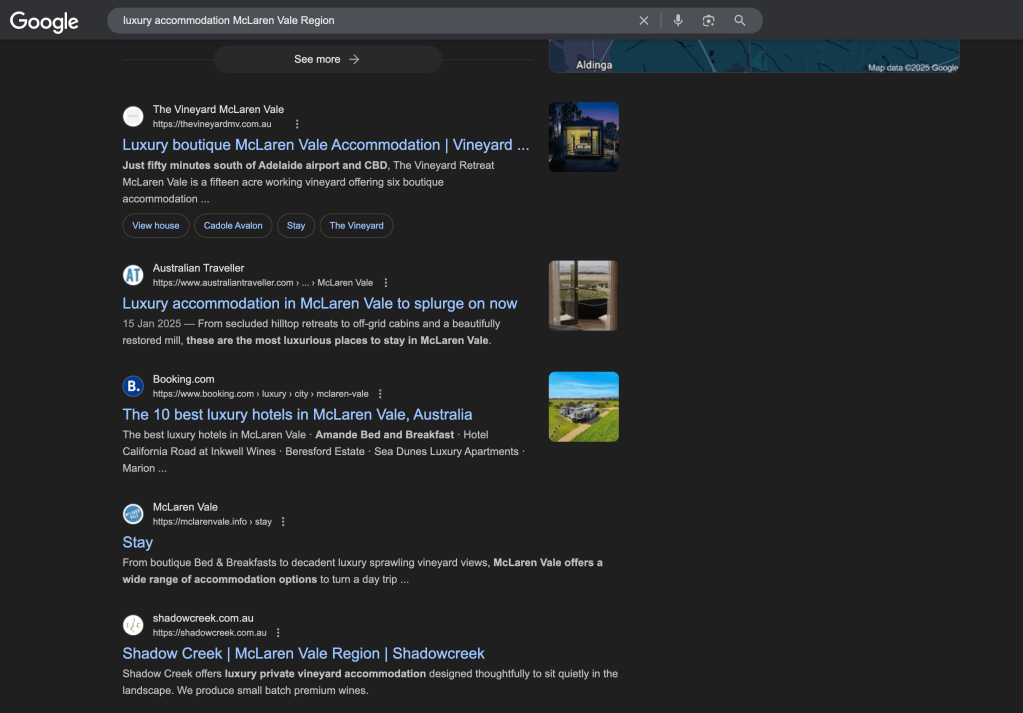
Task: Open more options for thevineyardmv.com.au result
Action: click(297, 124)
